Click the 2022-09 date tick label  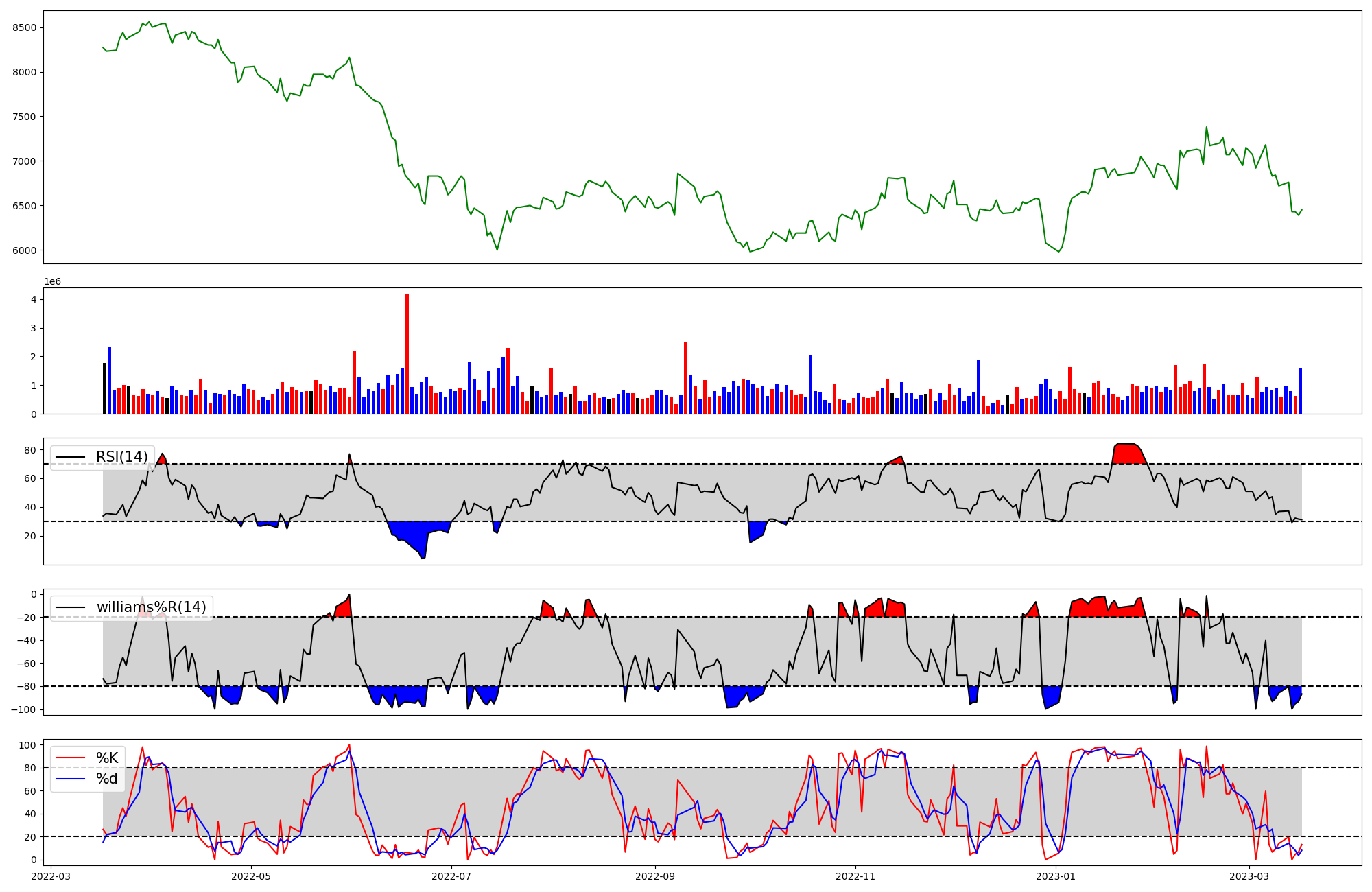tap(656, 876)
